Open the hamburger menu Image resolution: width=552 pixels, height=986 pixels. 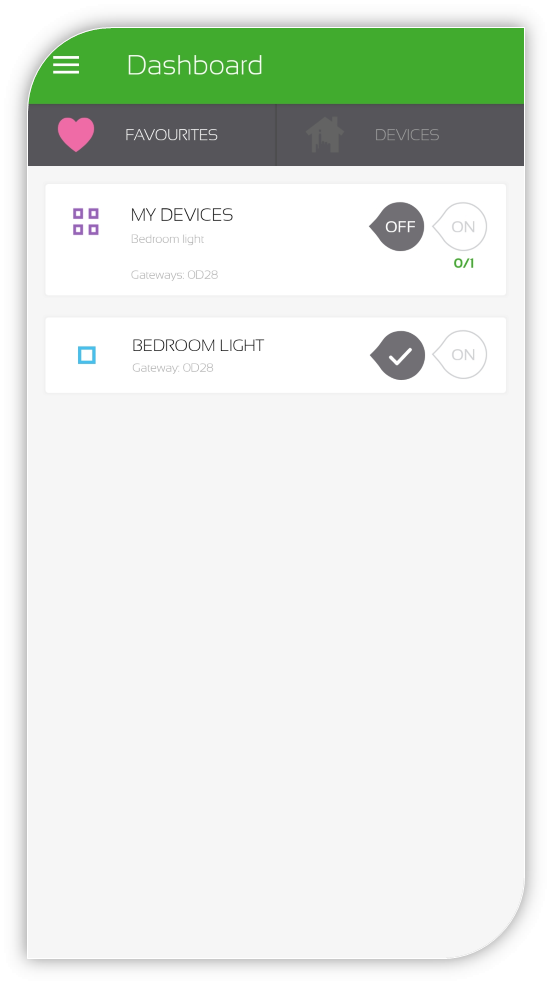66,65
